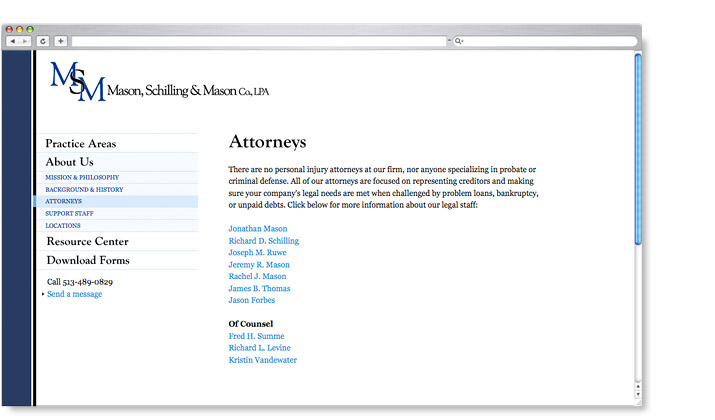Open Fred H. Summe's profile link
Image resolution: width=715 pixels, height=420 pixels.
tap(256, 336)
